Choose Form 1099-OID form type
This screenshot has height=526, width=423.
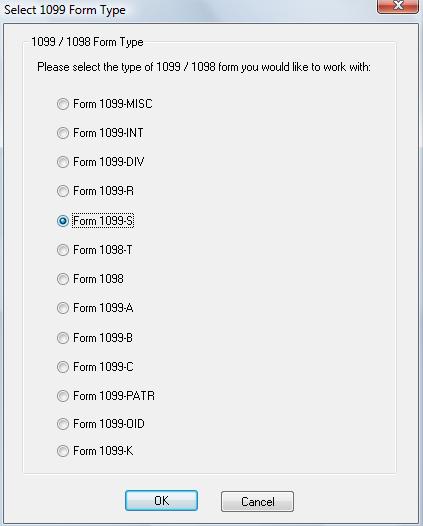tap(63, 424)
